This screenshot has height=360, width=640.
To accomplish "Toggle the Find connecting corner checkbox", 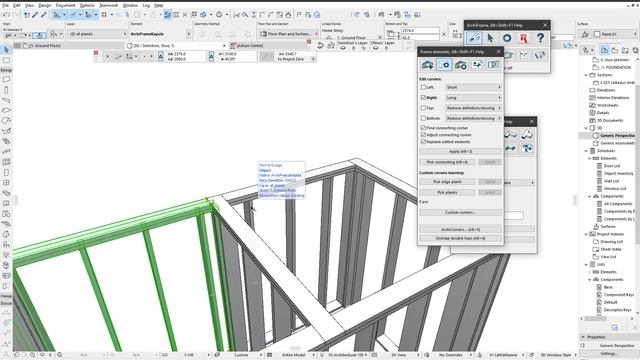I will coord(423,128).
